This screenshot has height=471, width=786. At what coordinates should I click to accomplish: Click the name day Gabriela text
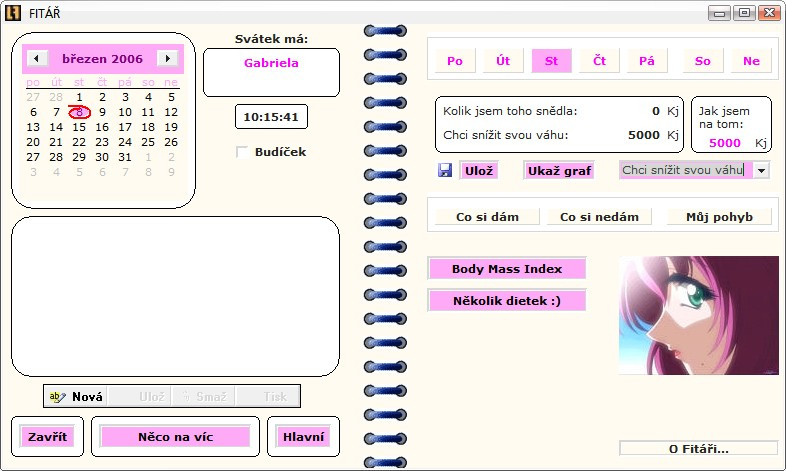(271, 63)
